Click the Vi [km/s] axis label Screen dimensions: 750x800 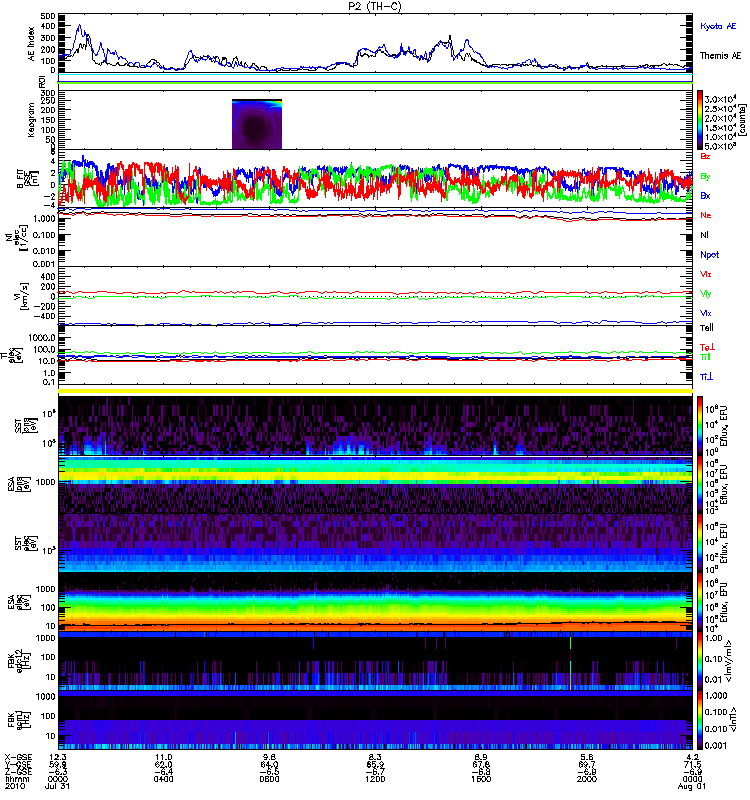pos(24,296)
